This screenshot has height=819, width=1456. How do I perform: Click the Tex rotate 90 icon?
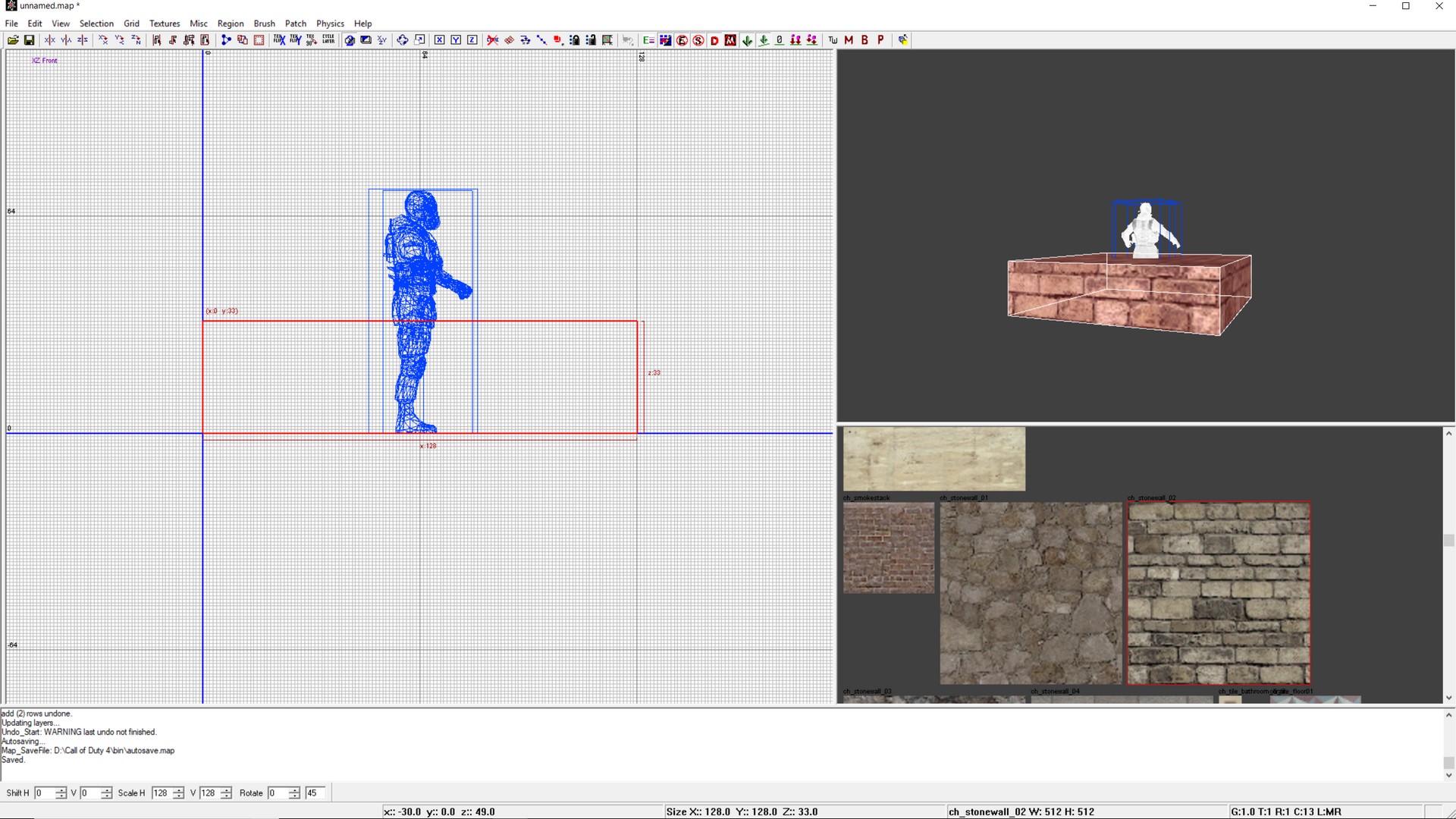click(312, 40)
